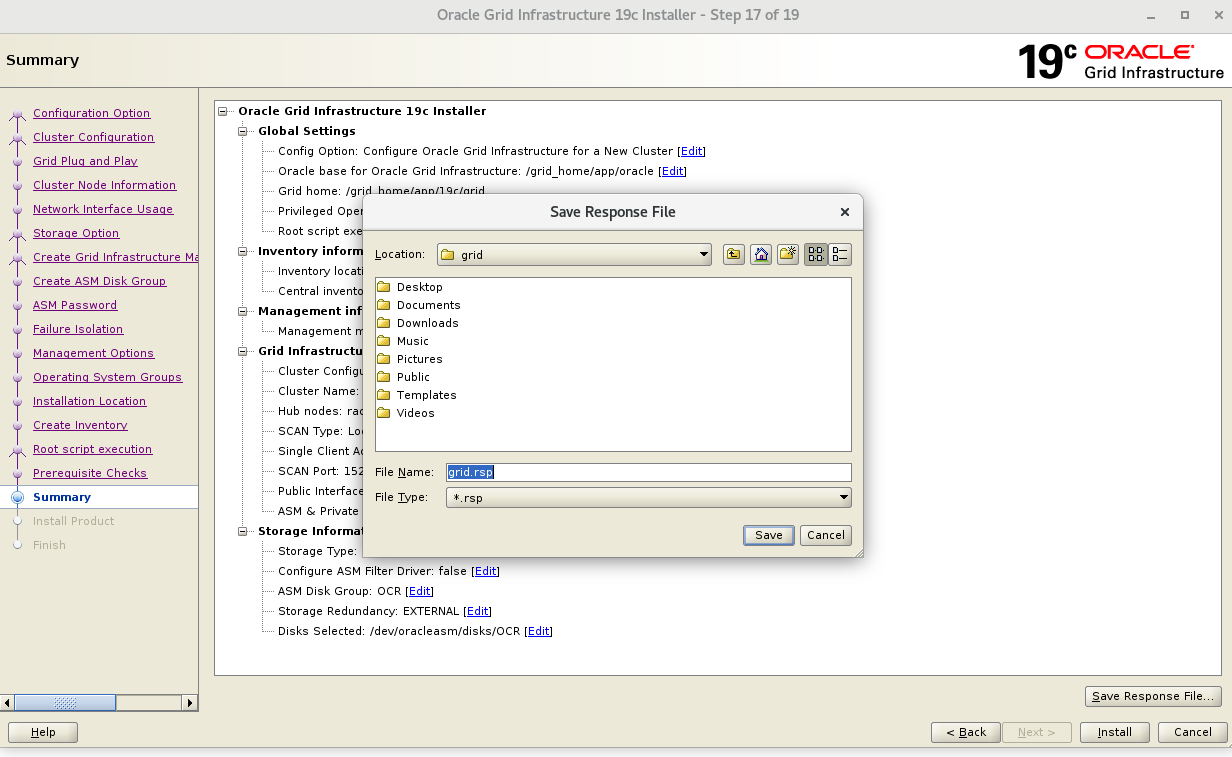
Task: Switch file browser to Details view
Action: tap(840, 255)
